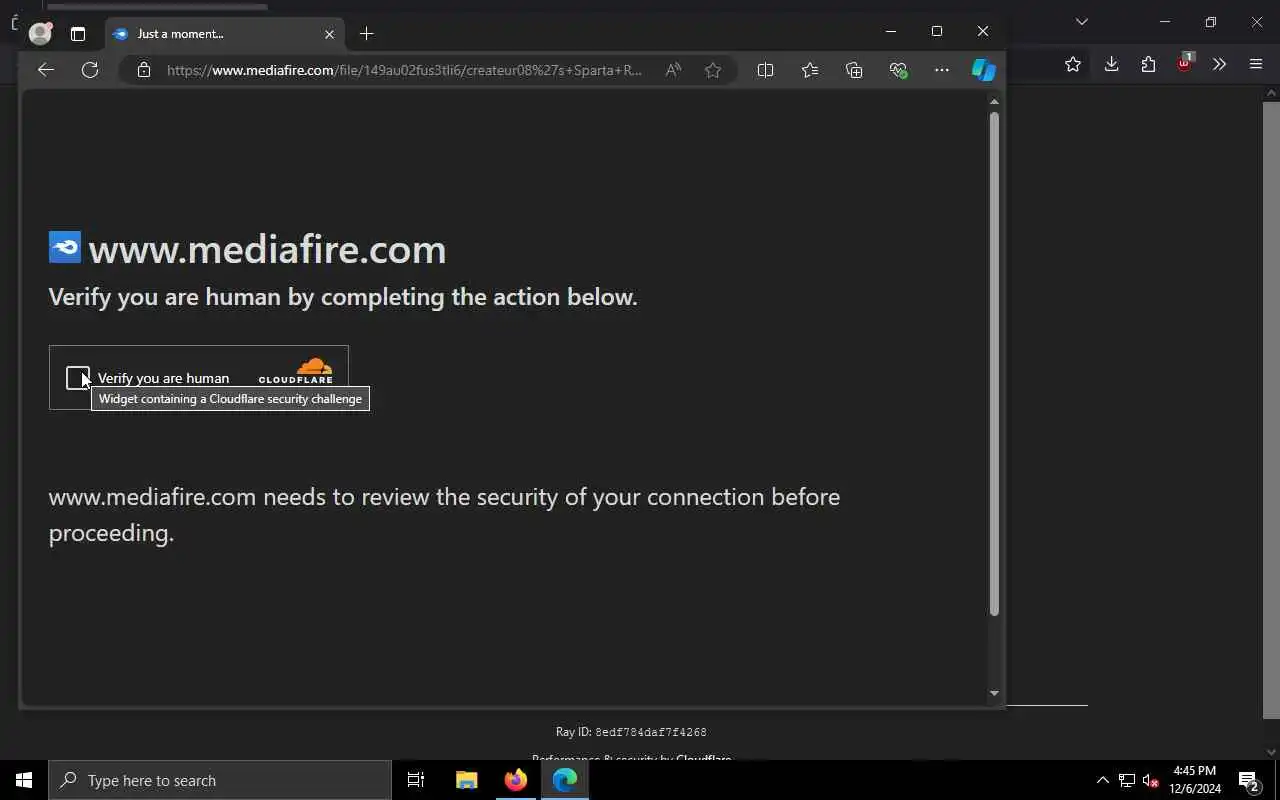The image size is (1280, 800).
Task: Open the Favorites list icon in Edge
Action: click(810, 70)
